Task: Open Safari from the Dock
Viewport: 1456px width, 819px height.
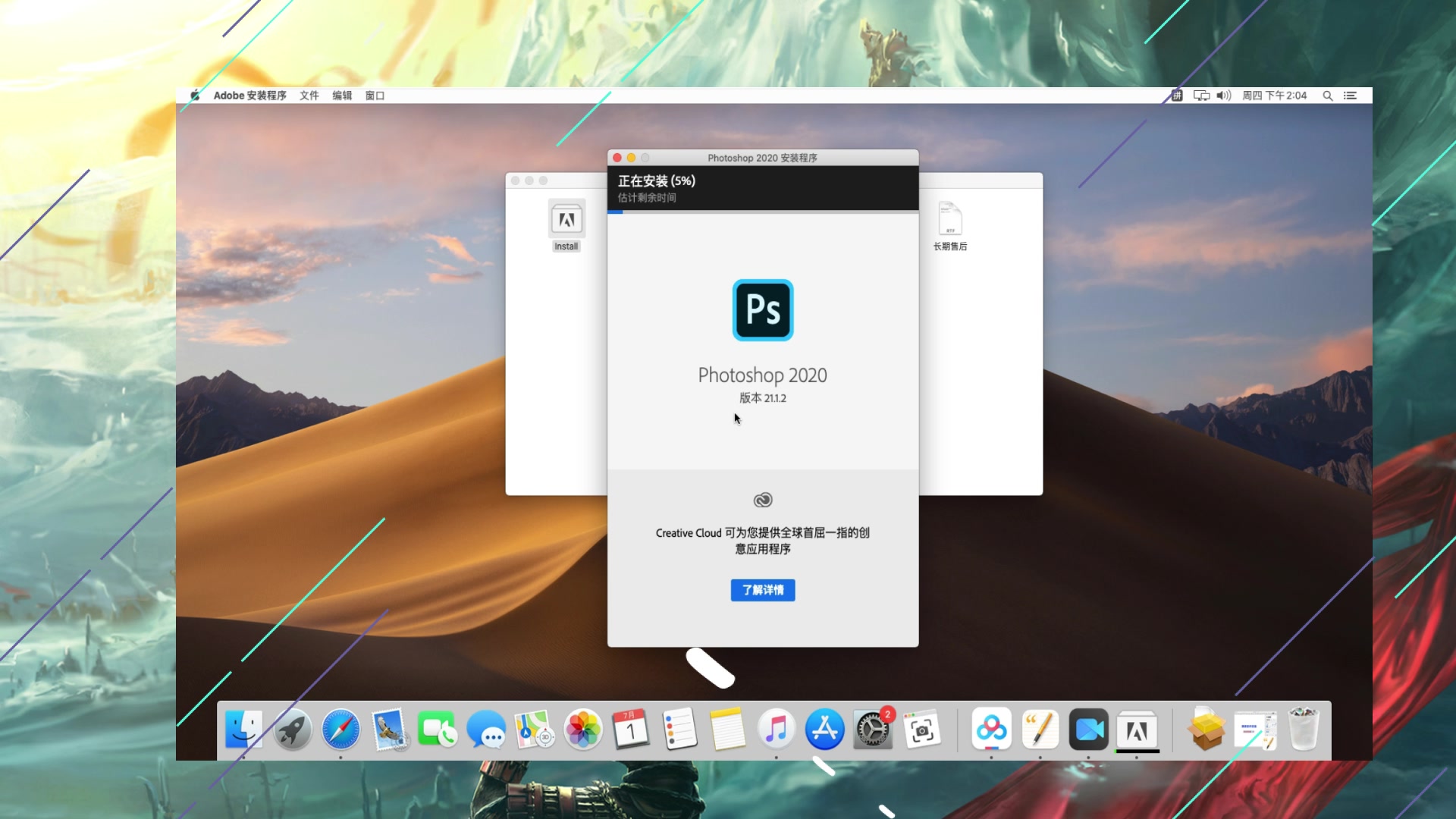Action: (340, 730)
